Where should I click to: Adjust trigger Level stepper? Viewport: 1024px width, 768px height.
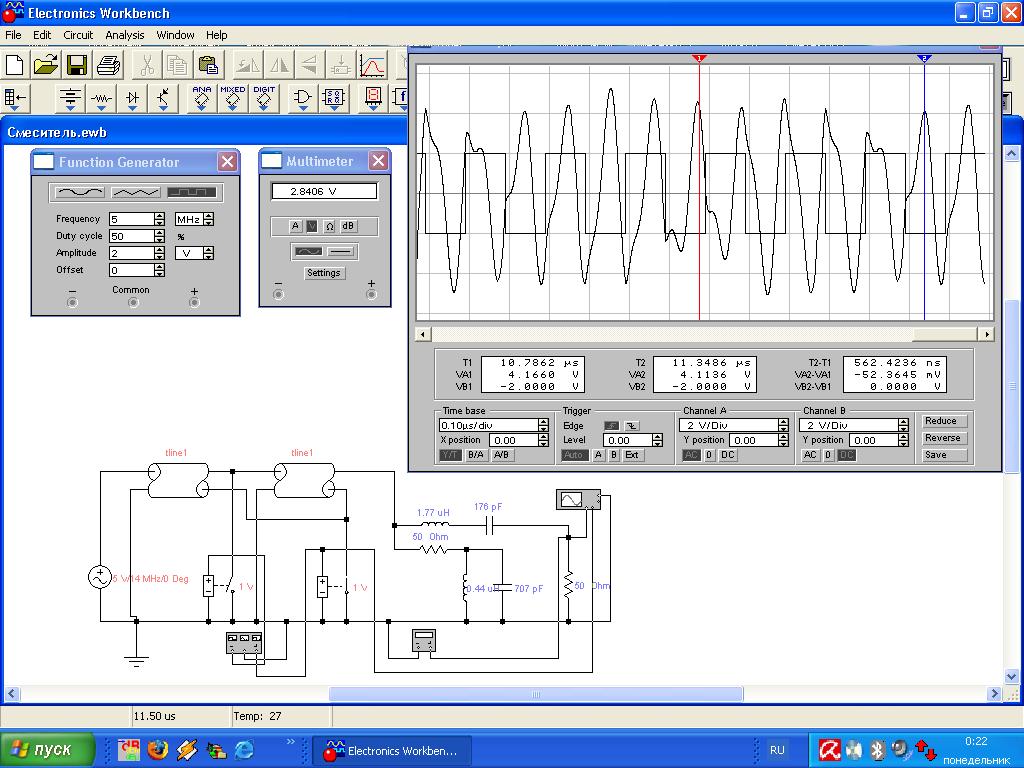click(658, 441)
